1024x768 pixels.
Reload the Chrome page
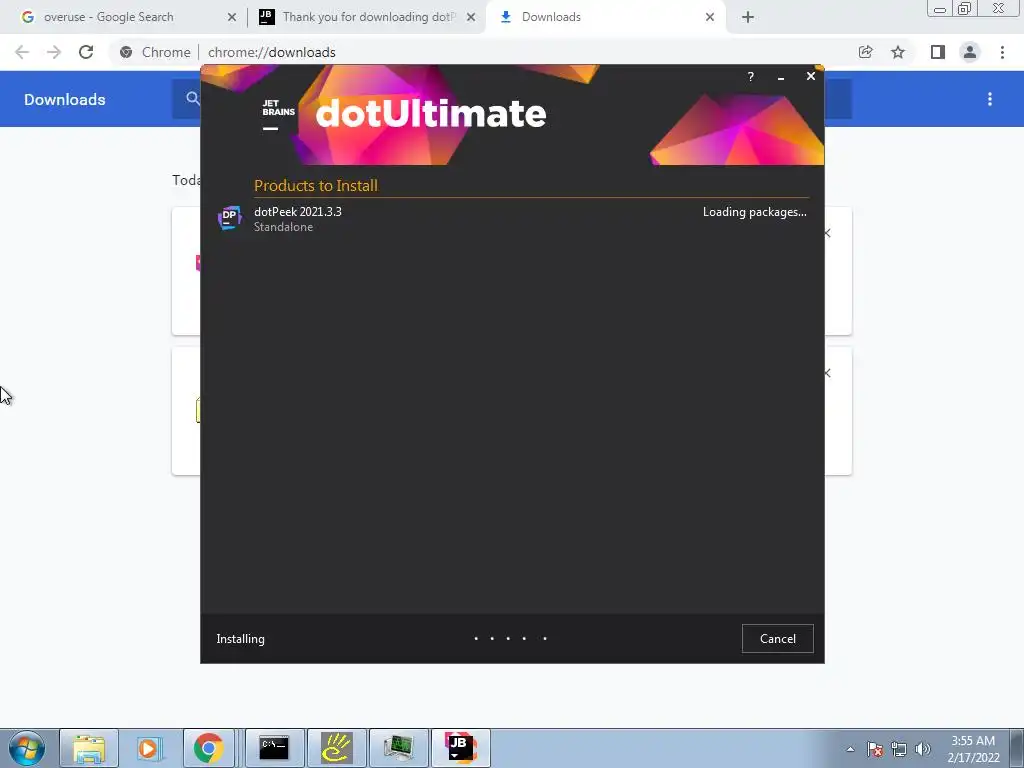tap(86, 52)
